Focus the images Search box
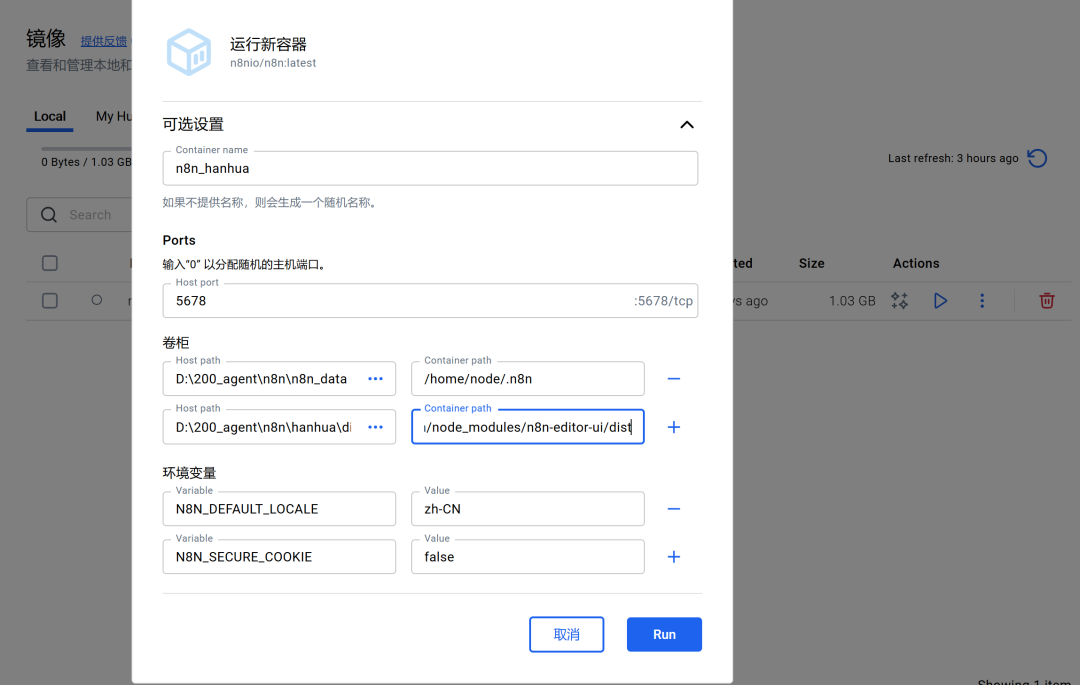Screen dimensions: 1080x685 click(79, 215)
